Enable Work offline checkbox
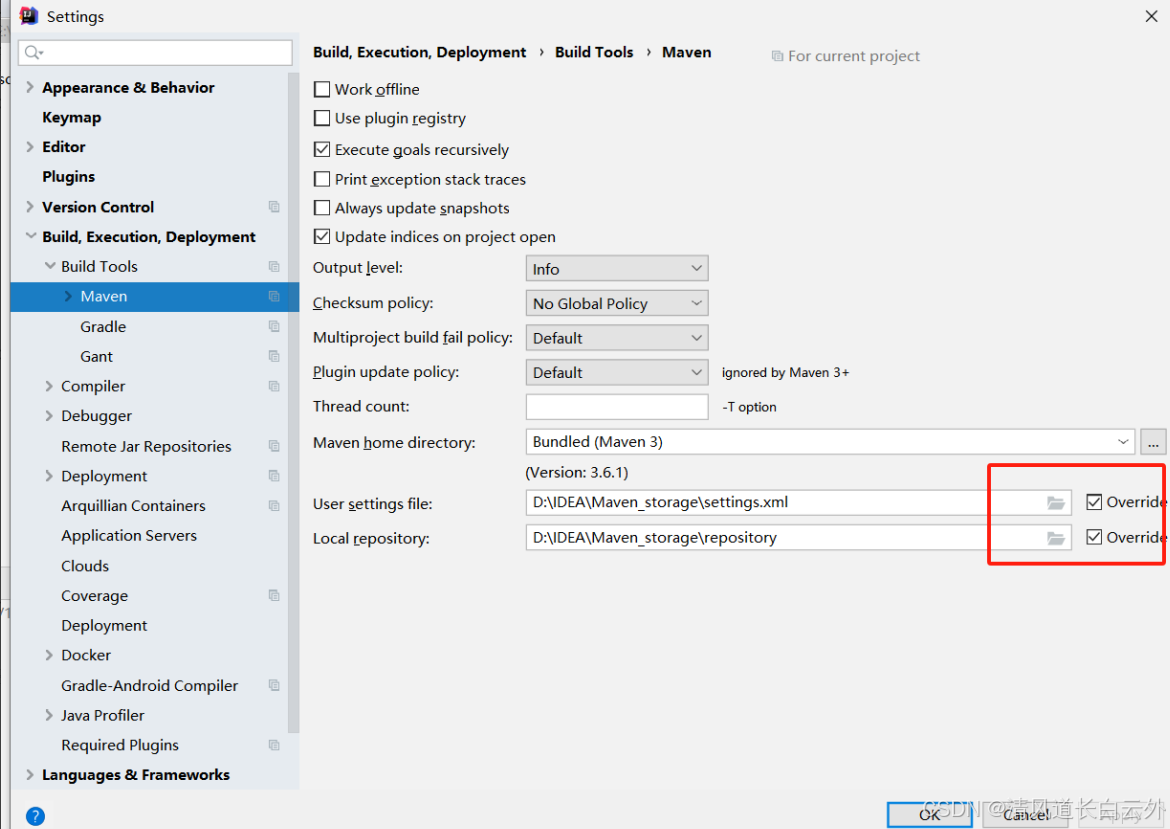Viewport: 1170px width, 829px height. [322, 90]
